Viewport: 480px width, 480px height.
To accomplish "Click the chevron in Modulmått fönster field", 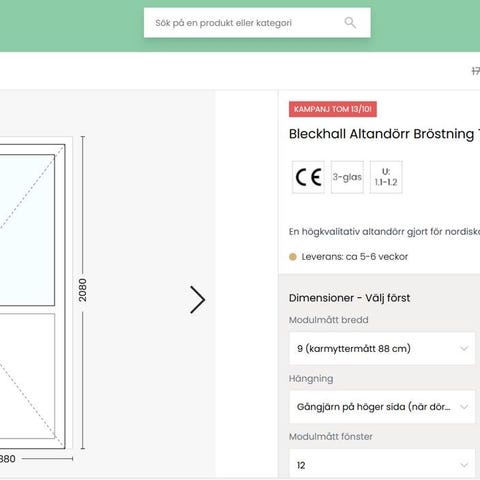I will coord(464,465).
